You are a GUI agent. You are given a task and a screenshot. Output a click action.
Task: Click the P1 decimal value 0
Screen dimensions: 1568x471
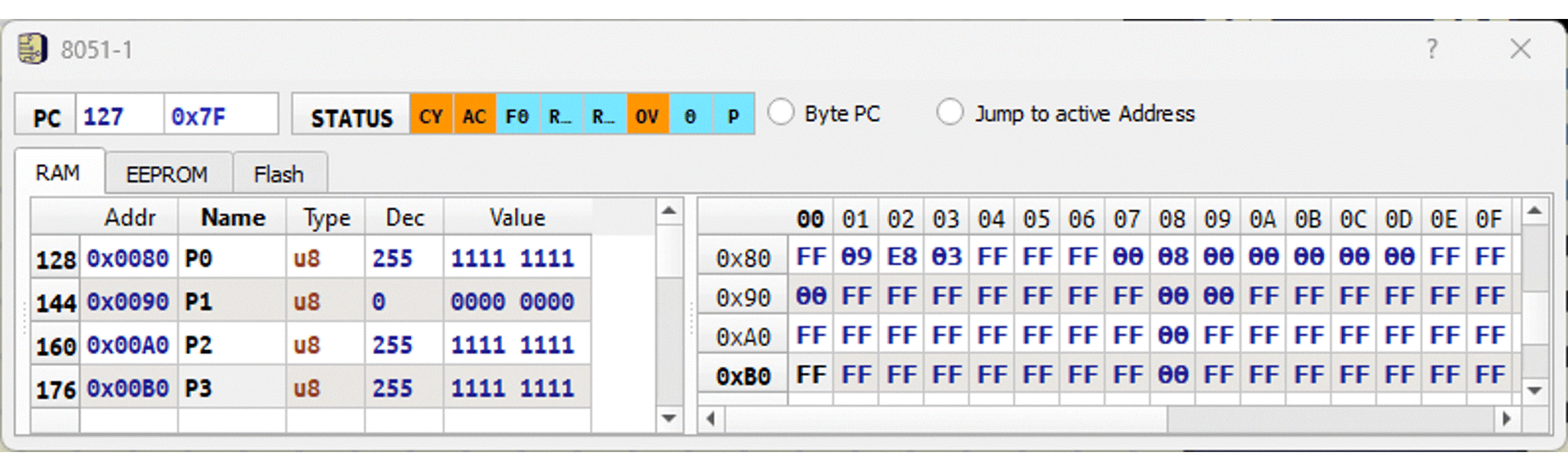[x=405, y=301]
